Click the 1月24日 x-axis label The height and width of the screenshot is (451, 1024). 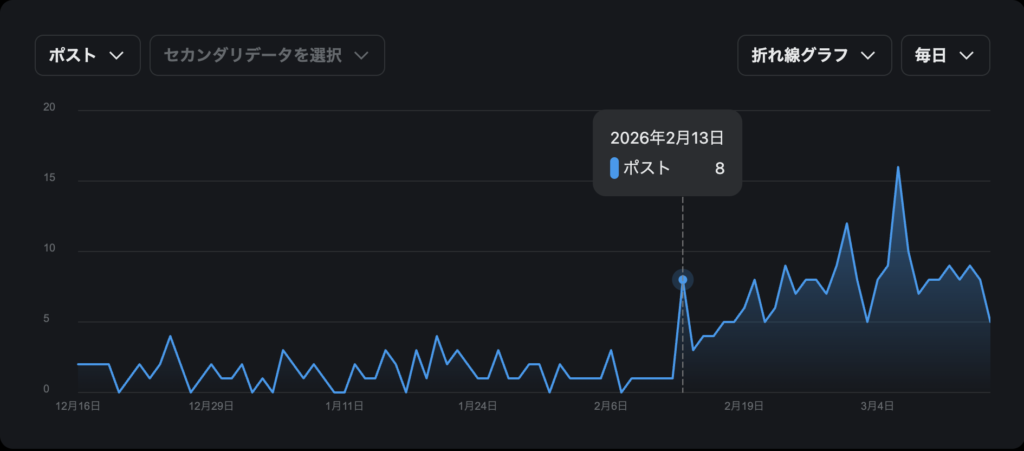click(477, 406)
